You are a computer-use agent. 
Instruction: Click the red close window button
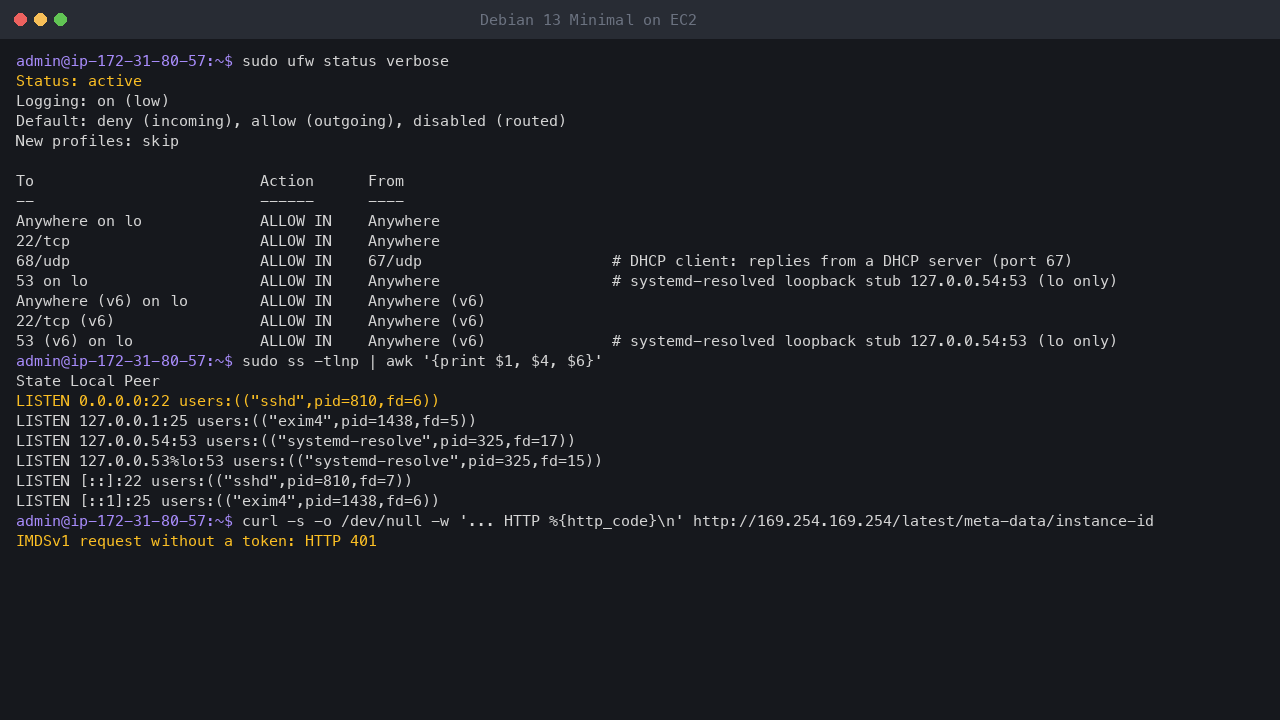pos(21,20)
